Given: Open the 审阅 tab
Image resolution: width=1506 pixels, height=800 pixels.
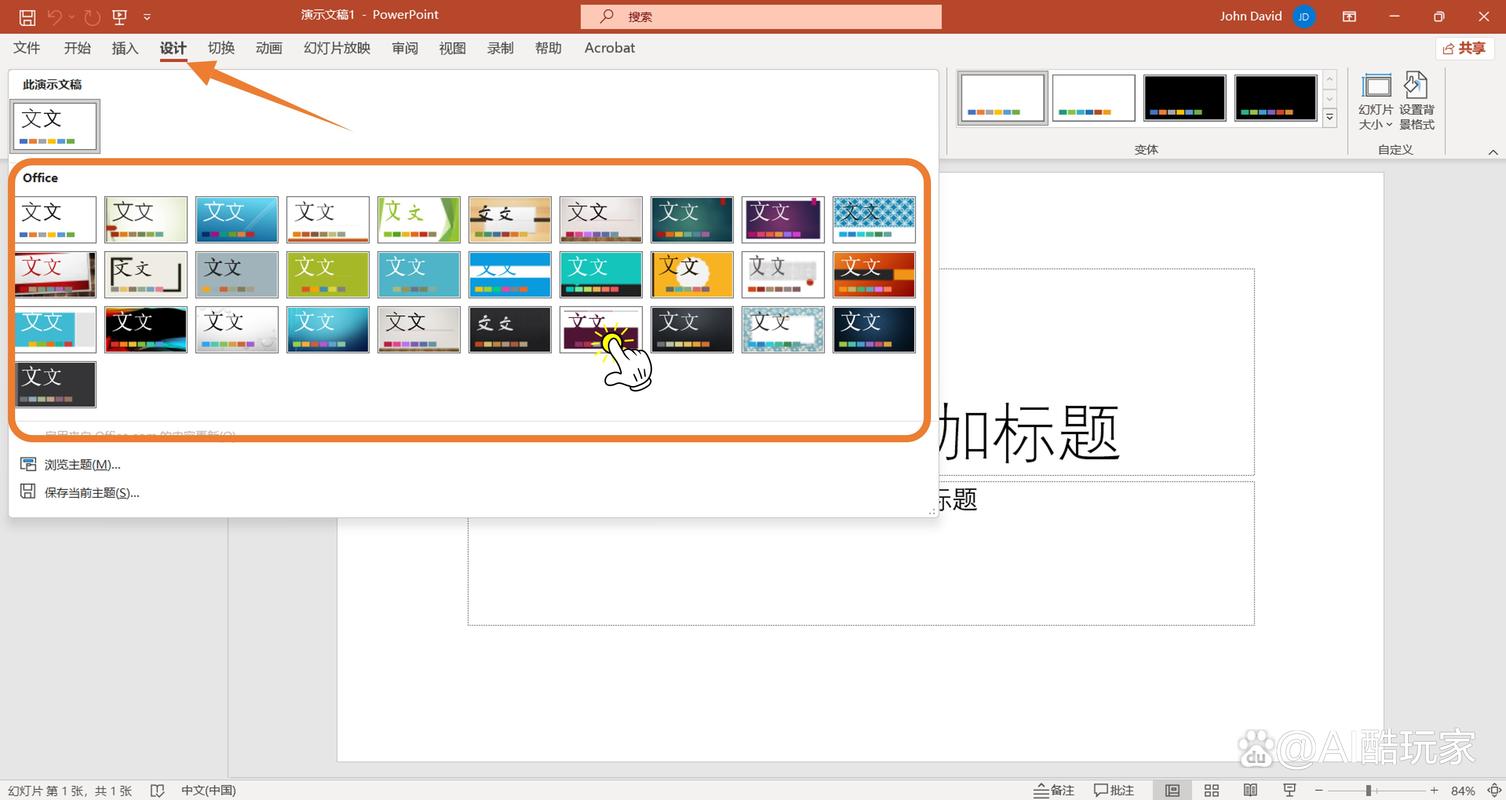Looking at the screenshot, I should pos(405,48).
